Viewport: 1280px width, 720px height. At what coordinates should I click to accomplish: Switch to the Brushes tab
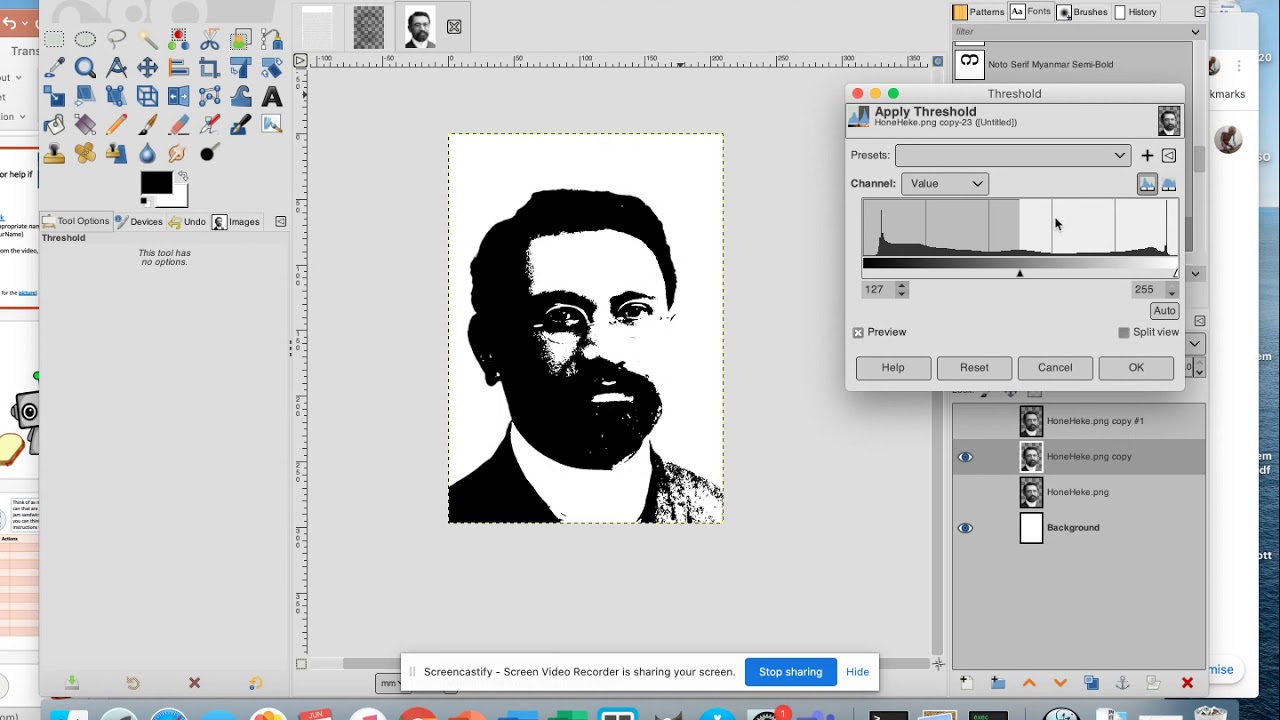click(x=1082, y=12)
